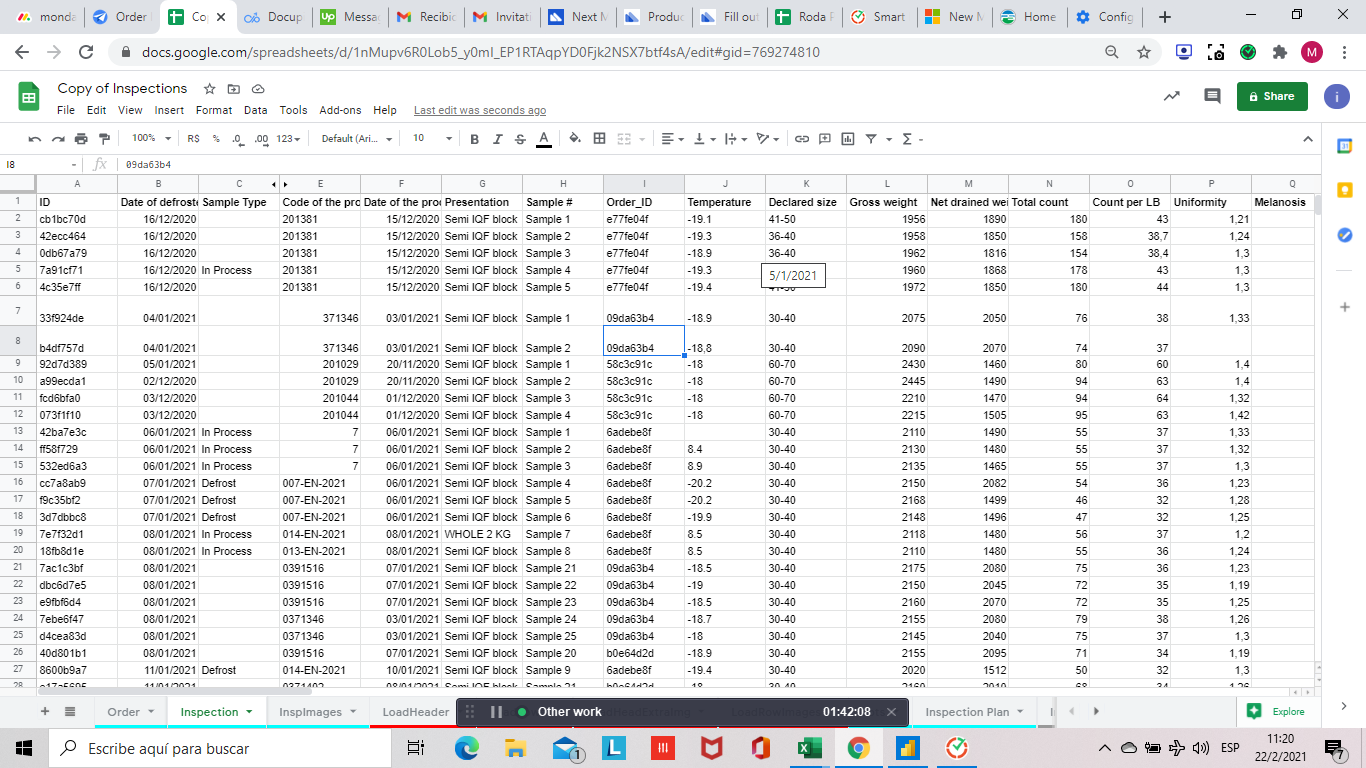Viewport: 1366px width, 768px height.
Task: Click the Explore button
Action: pyautogui.click(x=1276, y=711)
